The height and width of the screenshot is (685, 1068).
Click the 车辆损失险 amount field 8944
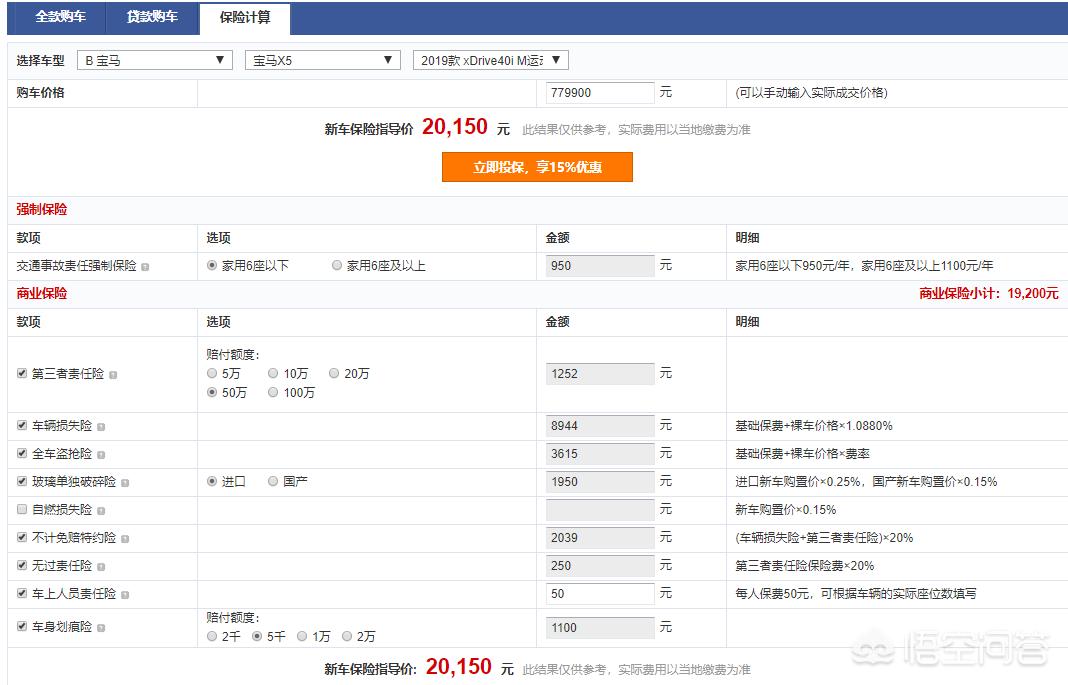[600, 426]
